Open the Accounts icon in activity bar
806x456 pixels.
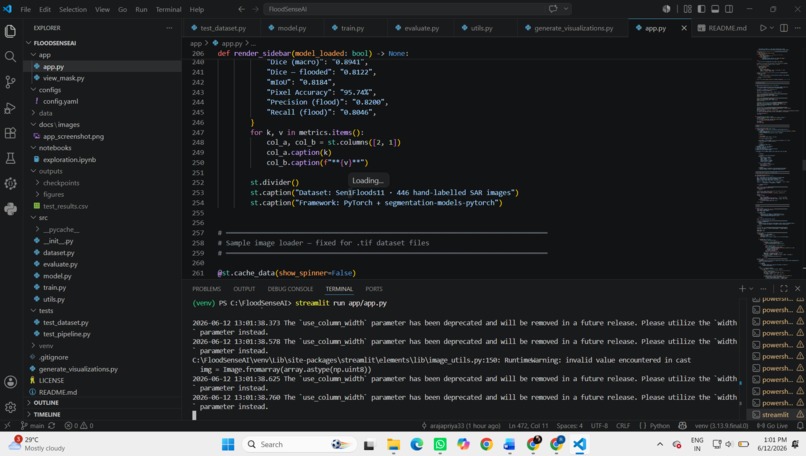pyautogui.click(x=10, y=382)
